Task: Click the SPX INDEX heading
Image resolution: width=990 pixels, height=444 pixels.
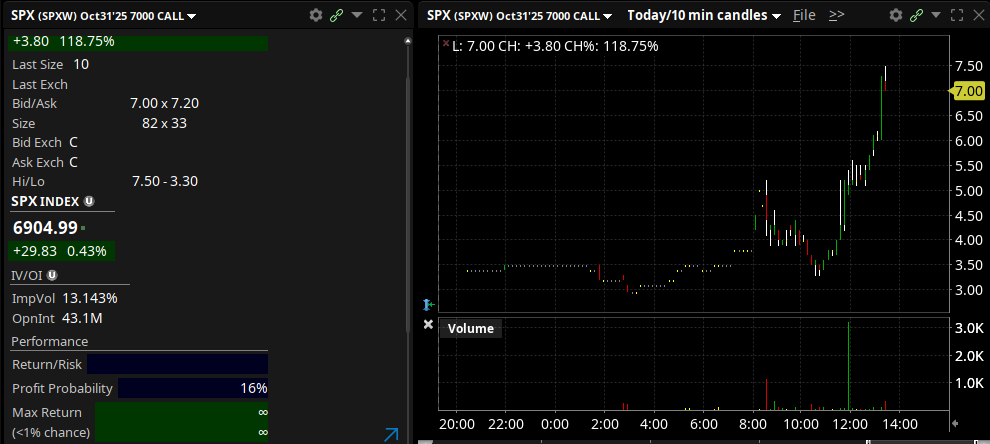Action: coord(45,201)
